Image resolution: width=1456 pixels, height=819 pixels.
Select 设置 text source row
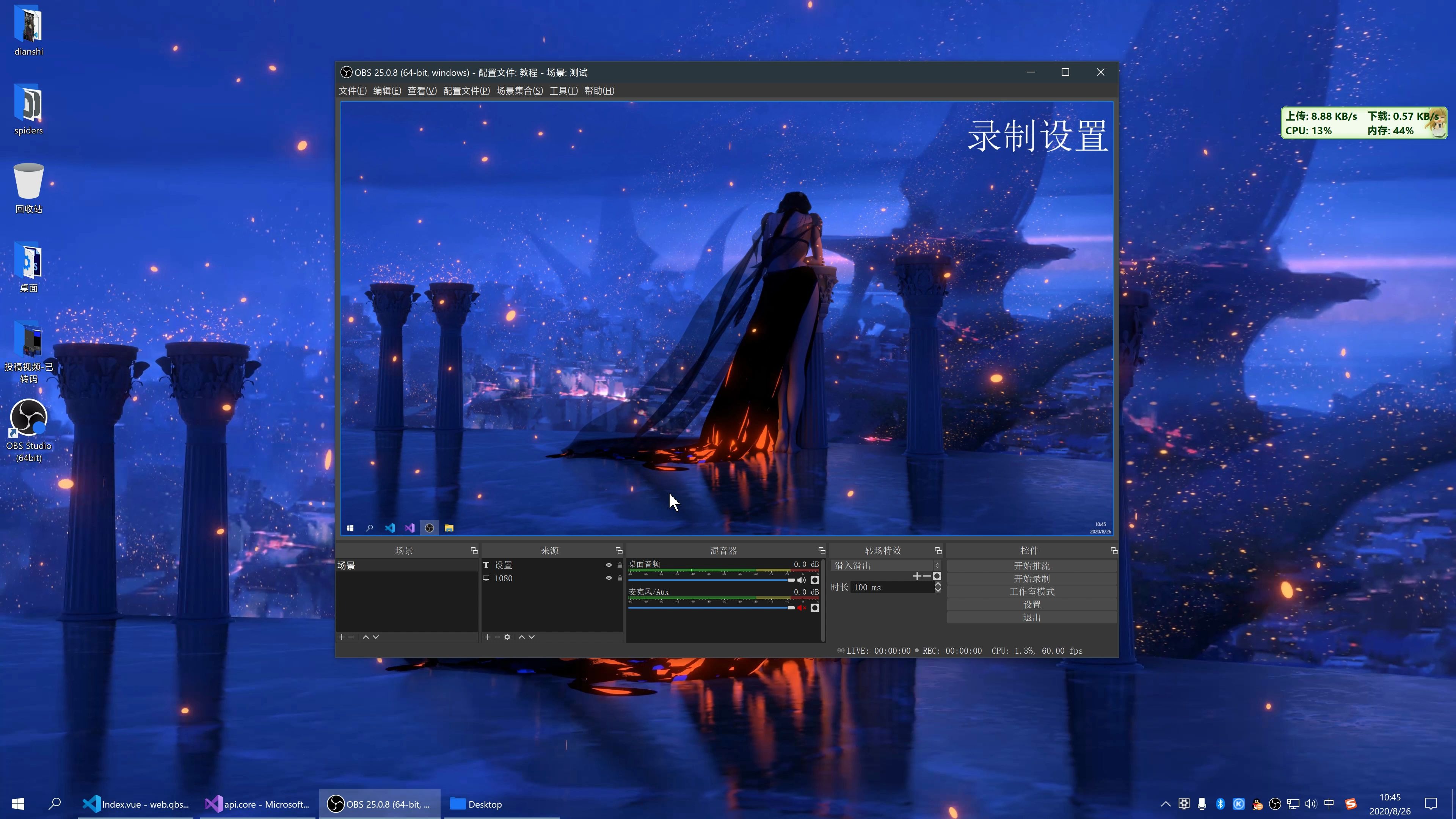(x=552, y=565)
